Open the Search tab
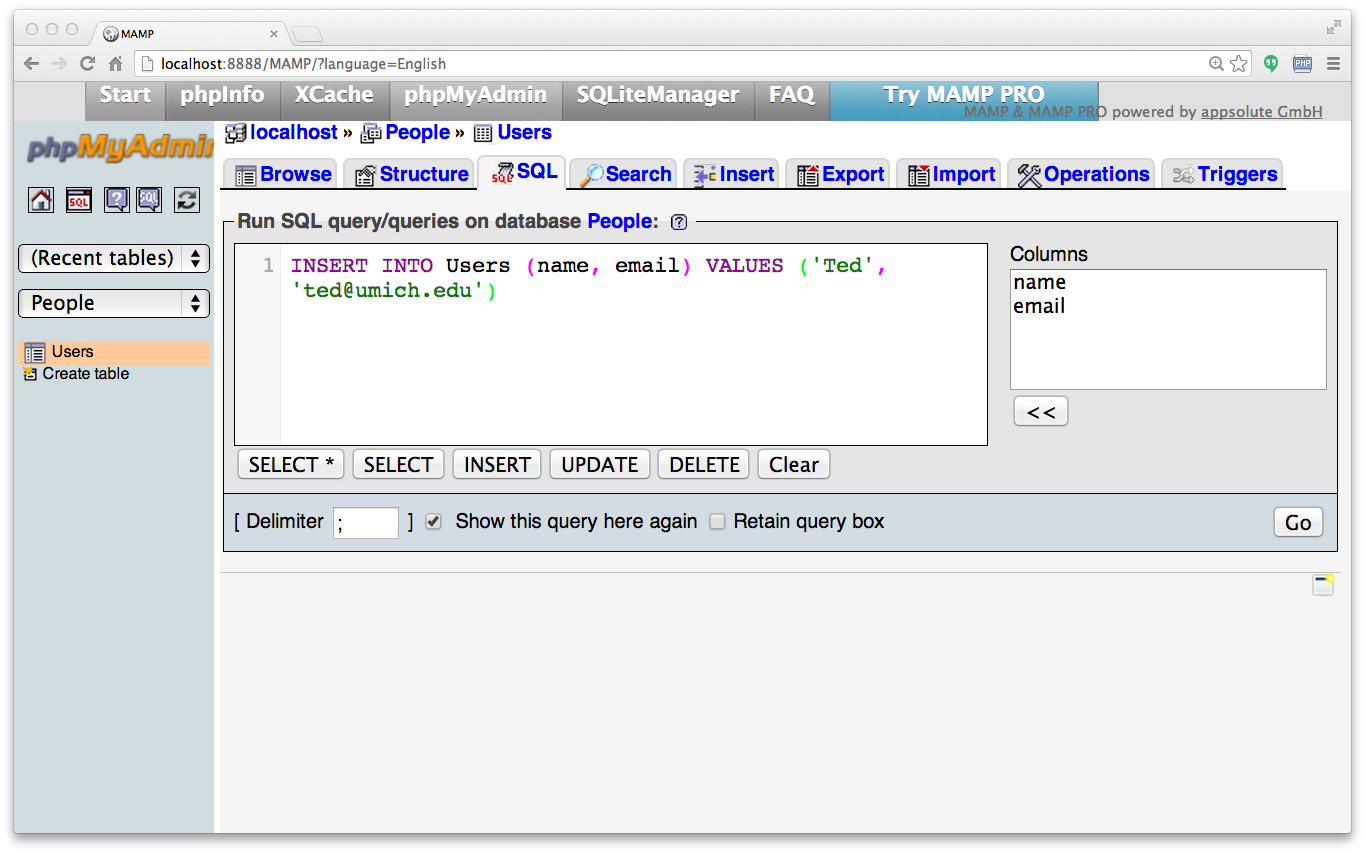Image resolution: width=1365 pixels, height=853 pixels. tap(625, 174)
